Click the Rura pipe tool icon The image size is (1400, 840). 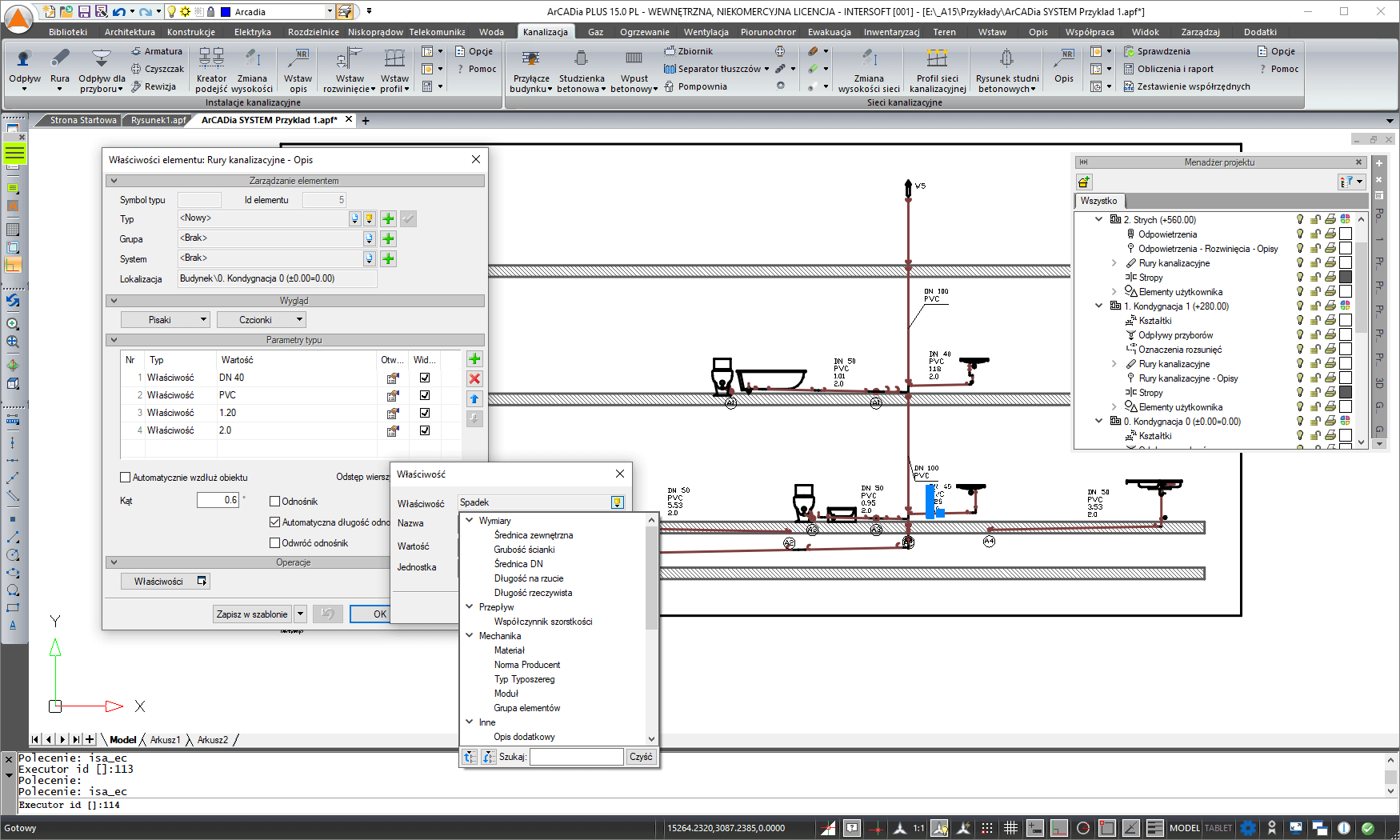(x=60, y=59)
